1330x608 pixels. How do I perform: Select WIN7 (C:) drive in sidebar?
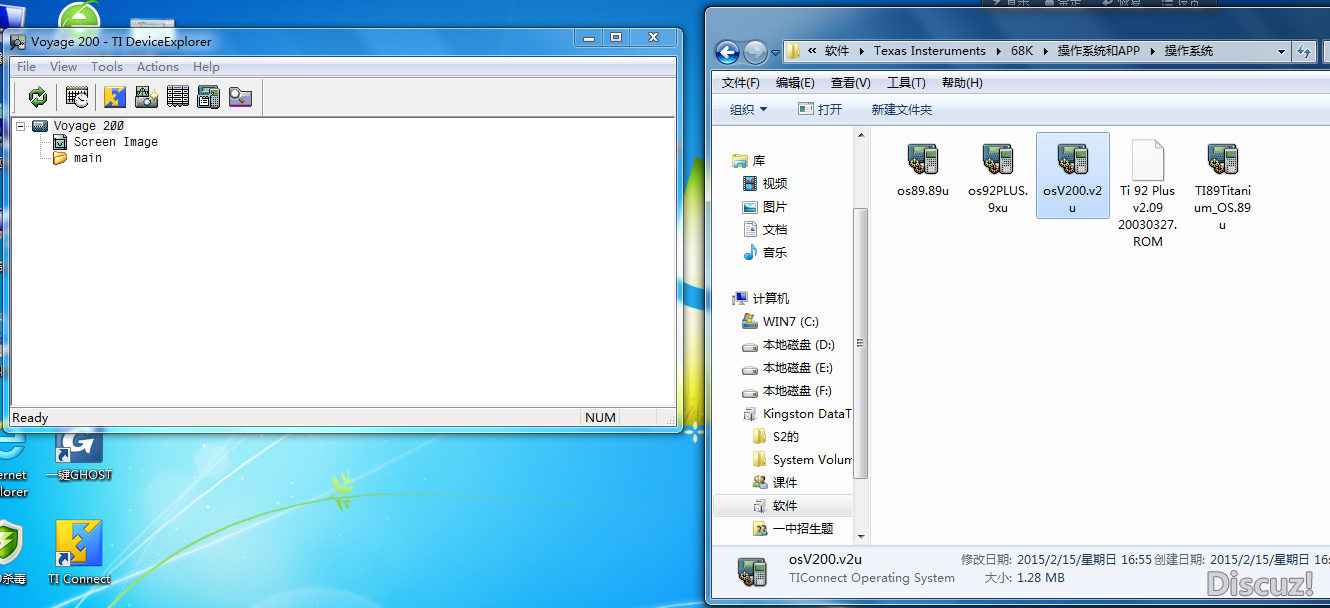[x=790, y=322]
